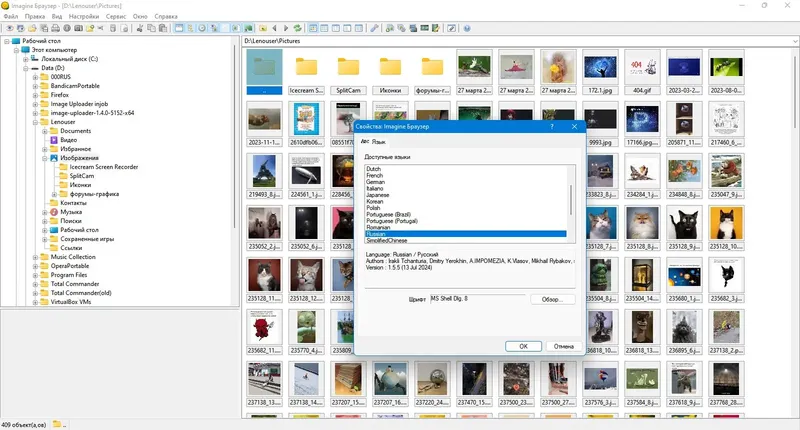This screenshot has height=430, width=800.
Task: Click the question mark in dialog title bar
Action: pyautogui.click(x=552, y=127)
